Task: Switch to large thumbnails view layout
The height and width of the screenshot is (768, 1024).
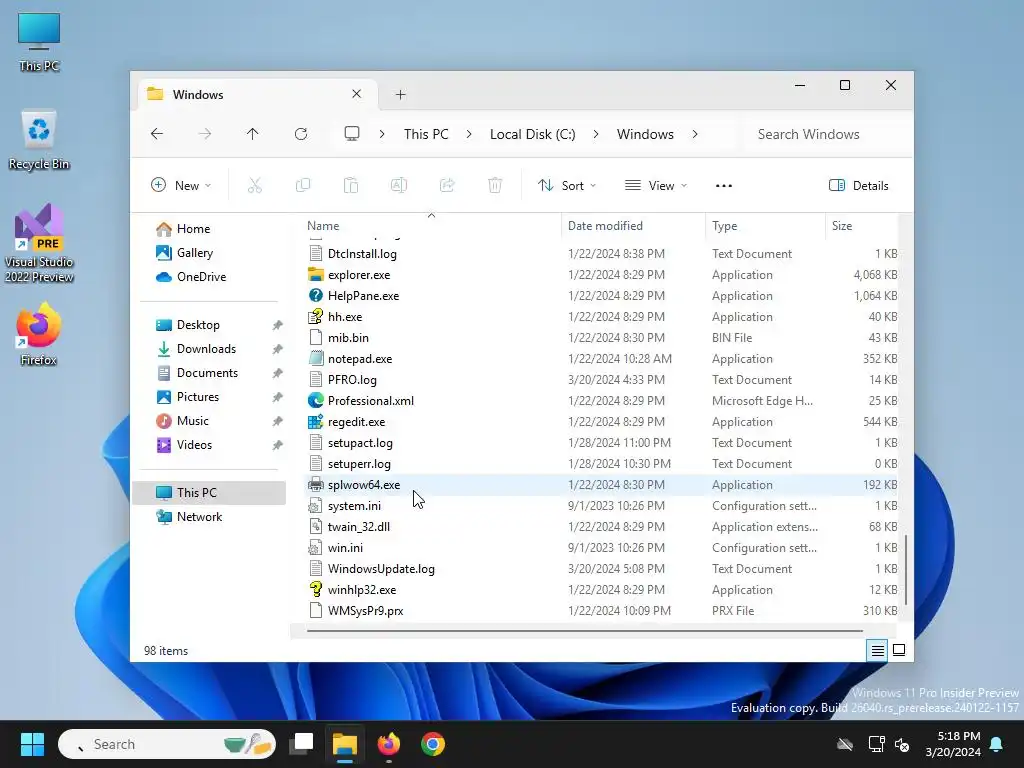Action: (899, 650)
